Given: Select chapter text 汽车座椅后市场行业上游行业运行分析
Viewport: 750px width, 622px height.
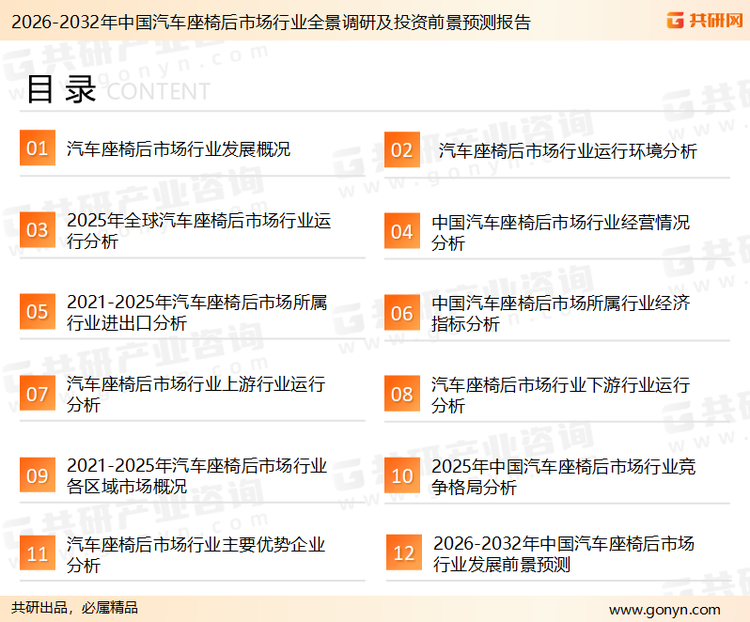Looking at the screenshot, I should click(196, 394).
